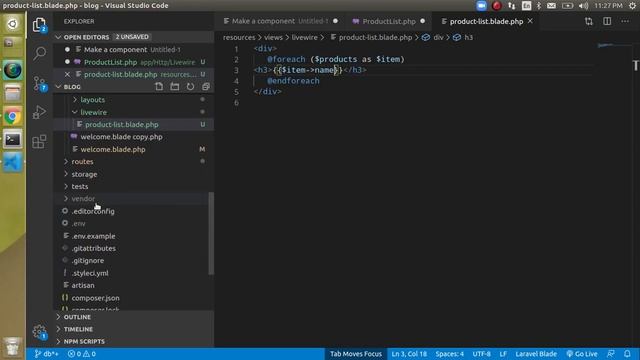Image resolution: width=640 pixels, height=360 pixels.
Task: Open changes compare icon in editor toolbar
Action: click(589, 21)
